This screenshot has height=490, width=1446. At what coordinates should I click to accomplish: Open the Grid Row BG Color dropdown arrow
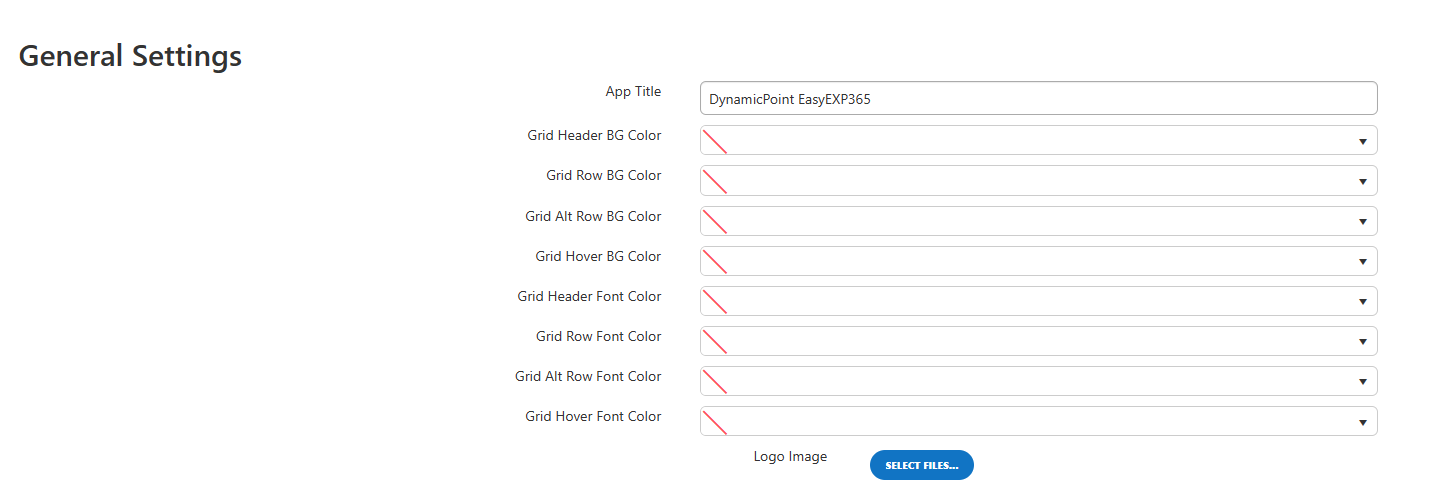1362,181
